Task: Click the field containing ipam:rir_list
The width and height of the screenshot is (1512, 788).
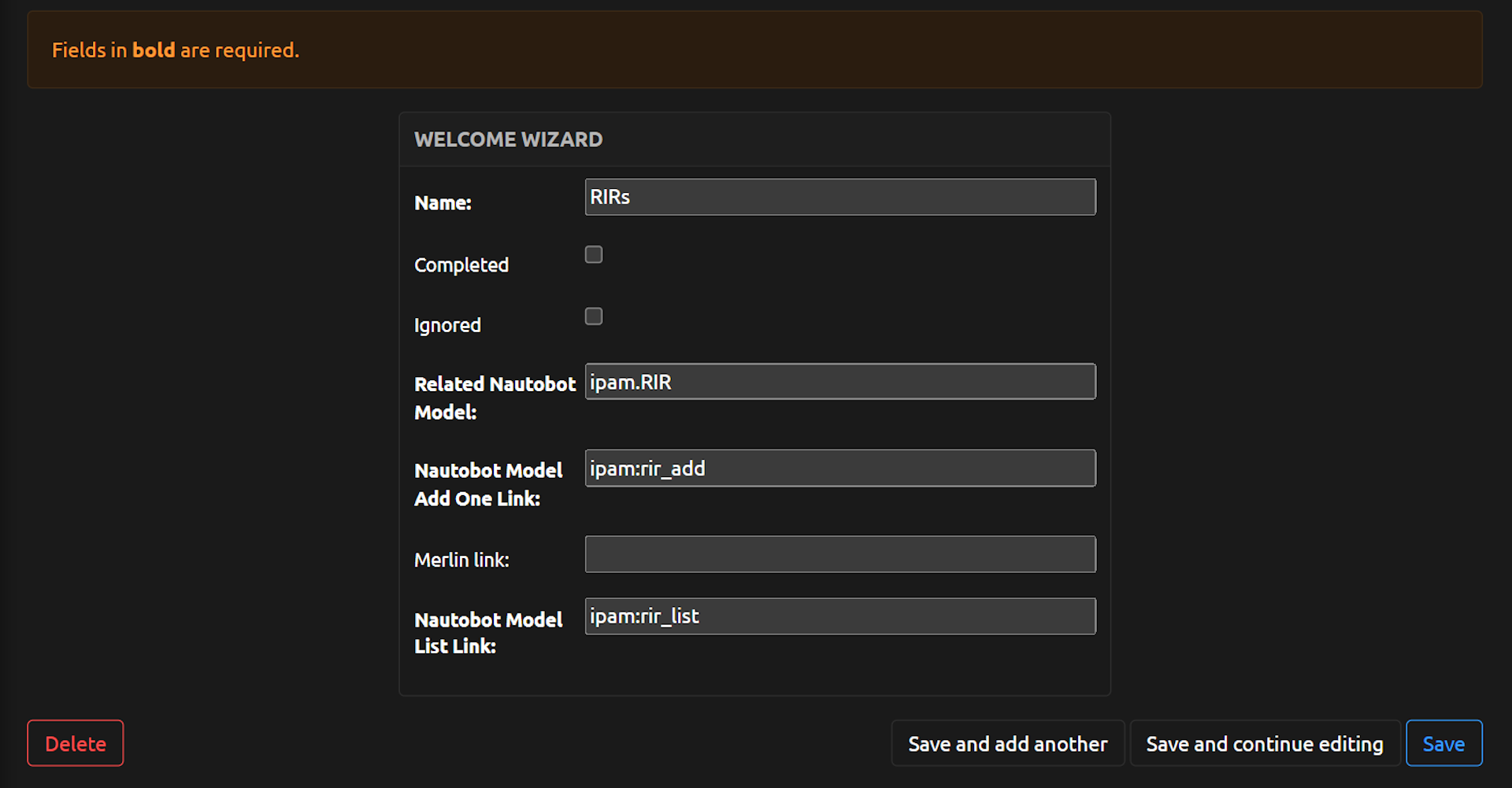Action: click(x=839, y=616)
